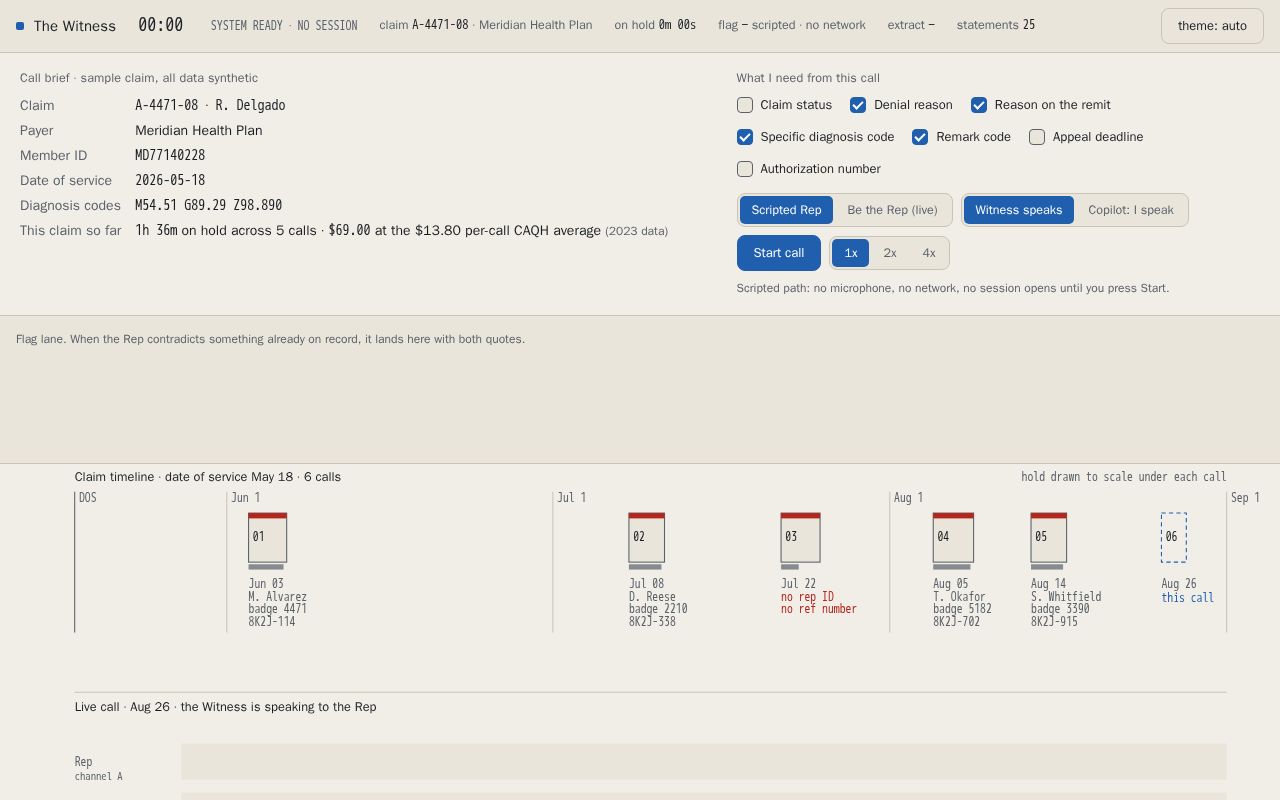
Task: Set playback speed to 4x
Action: [x=929, y=253]
